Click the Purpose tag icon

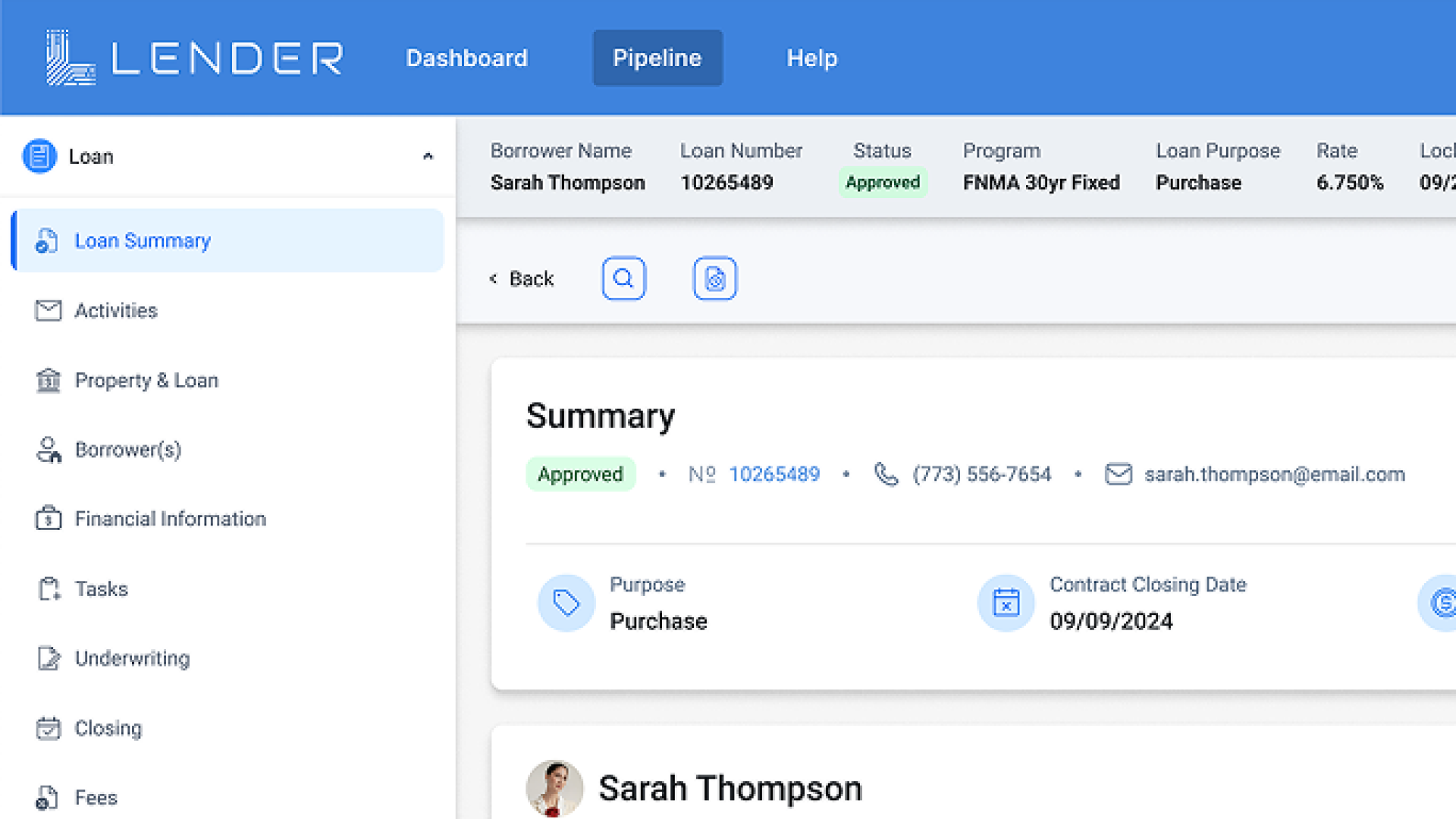566,603
